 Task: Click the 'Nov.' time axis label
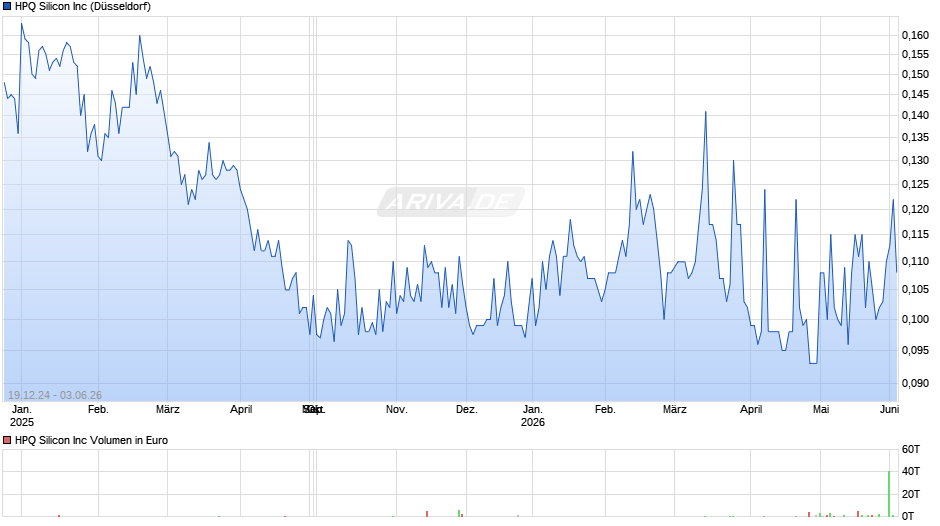[x=396, y=409]
